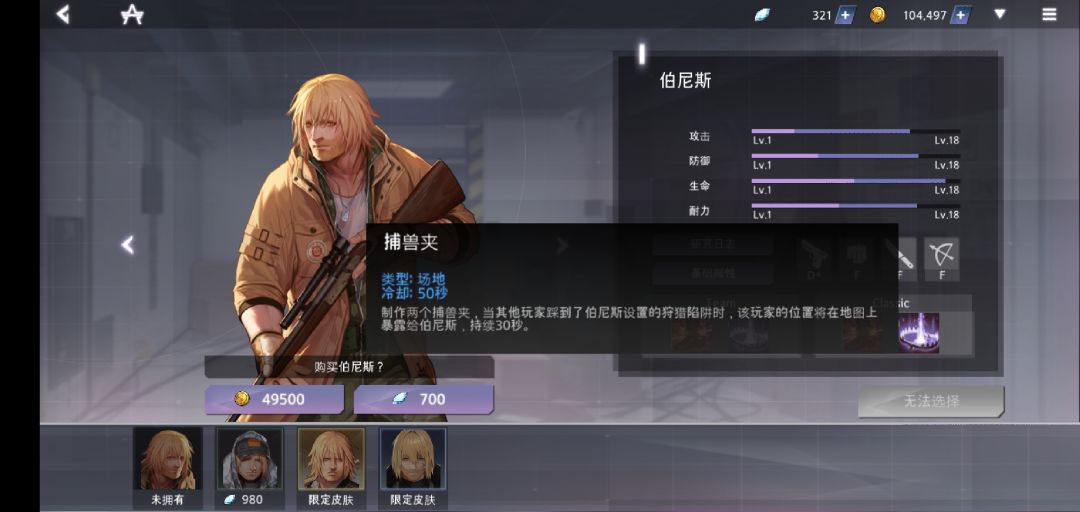Tap the glowing purple trap skill icon
The width and height of the screenshot is (1080, 512).
tap(919, 333)
